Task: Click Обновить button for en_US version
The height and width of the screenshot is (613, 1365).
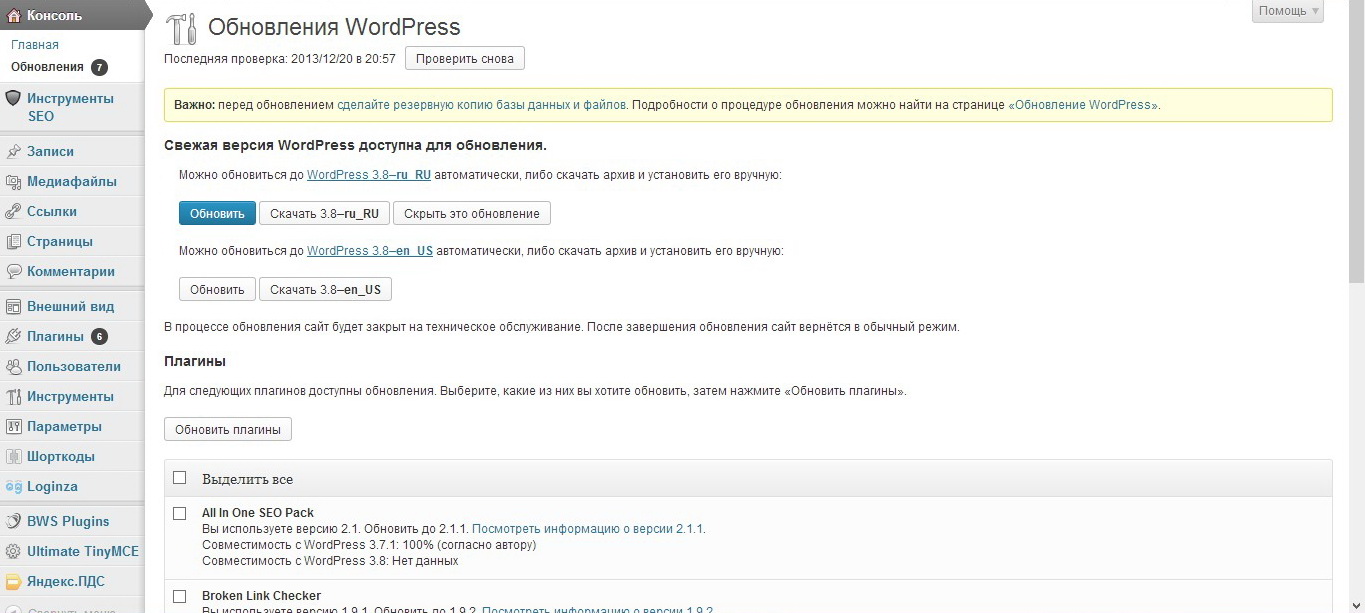Action: coord(217,289)
